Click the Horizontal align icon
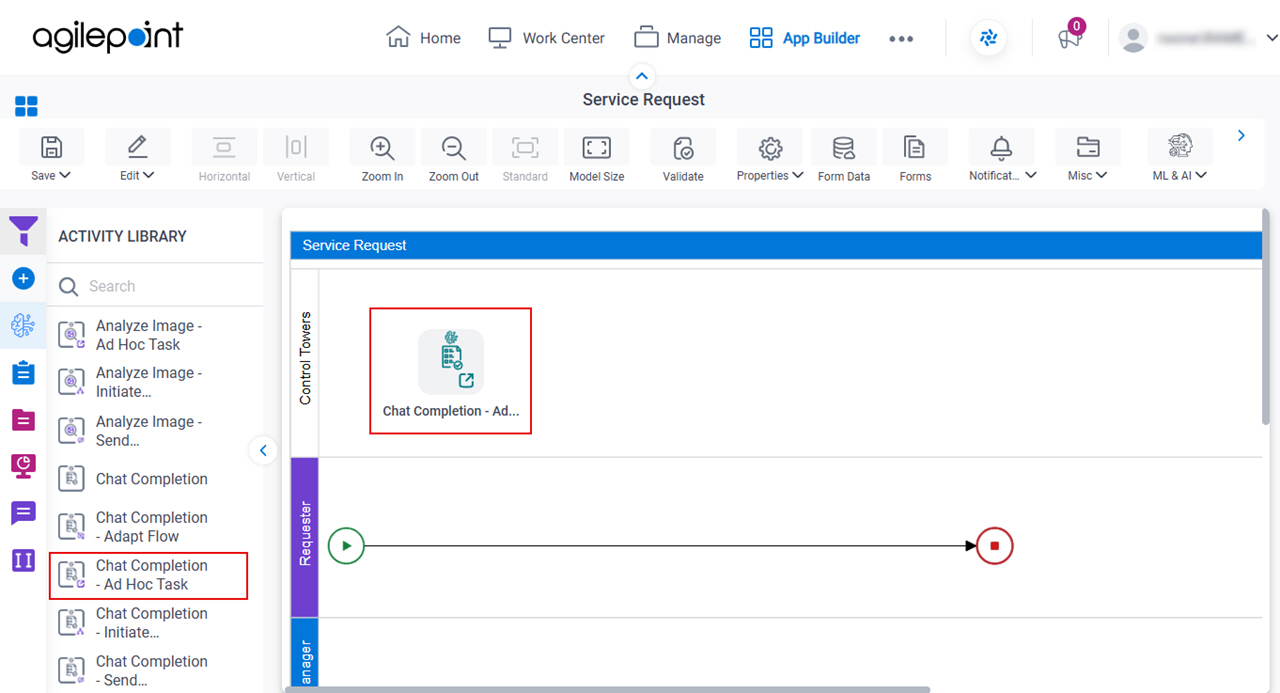 (224, 148)
